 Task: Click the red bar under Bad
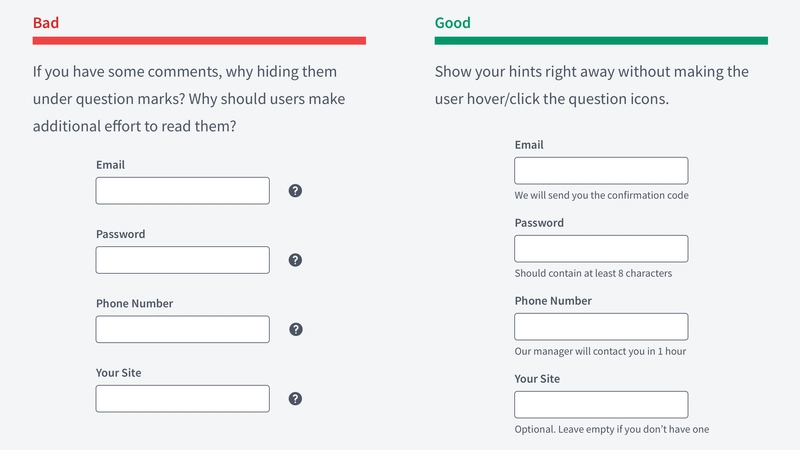(x=199, y=41)
